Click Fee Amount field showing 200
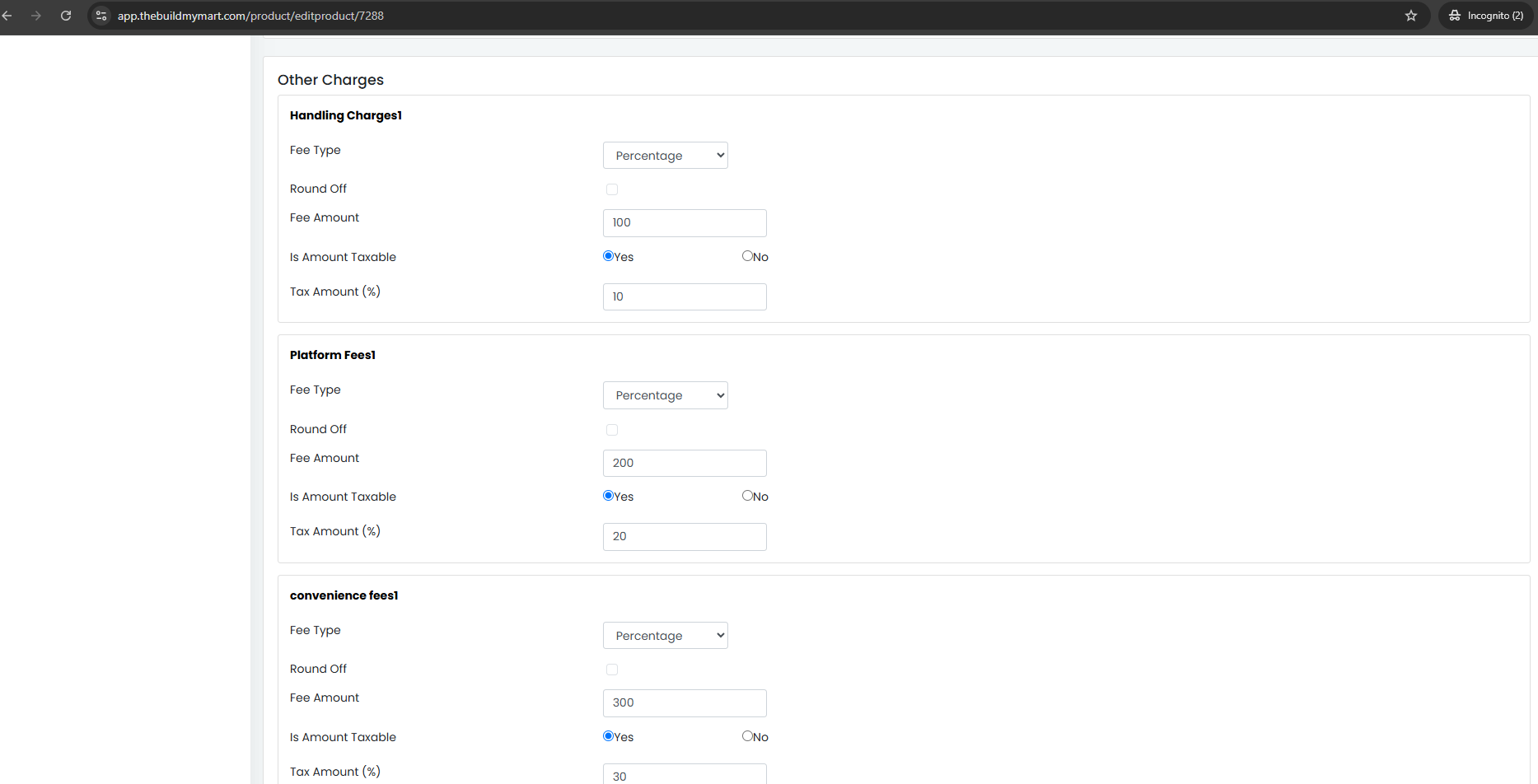The width and height of the screenshot is (1538, 784). (685, 463)
